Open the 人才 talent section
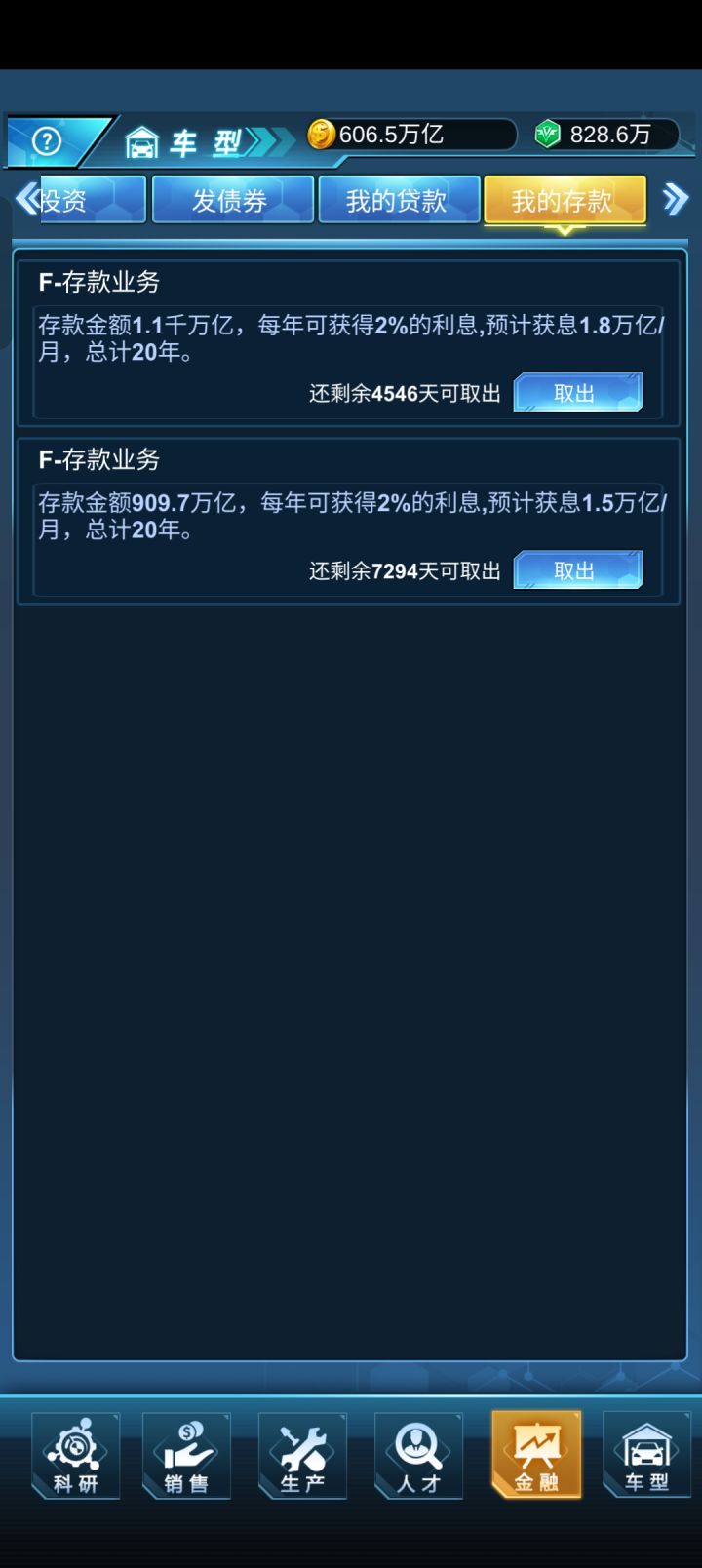Image resolution: width=702 pixels, height=1568 pixels. point(418,1456)
